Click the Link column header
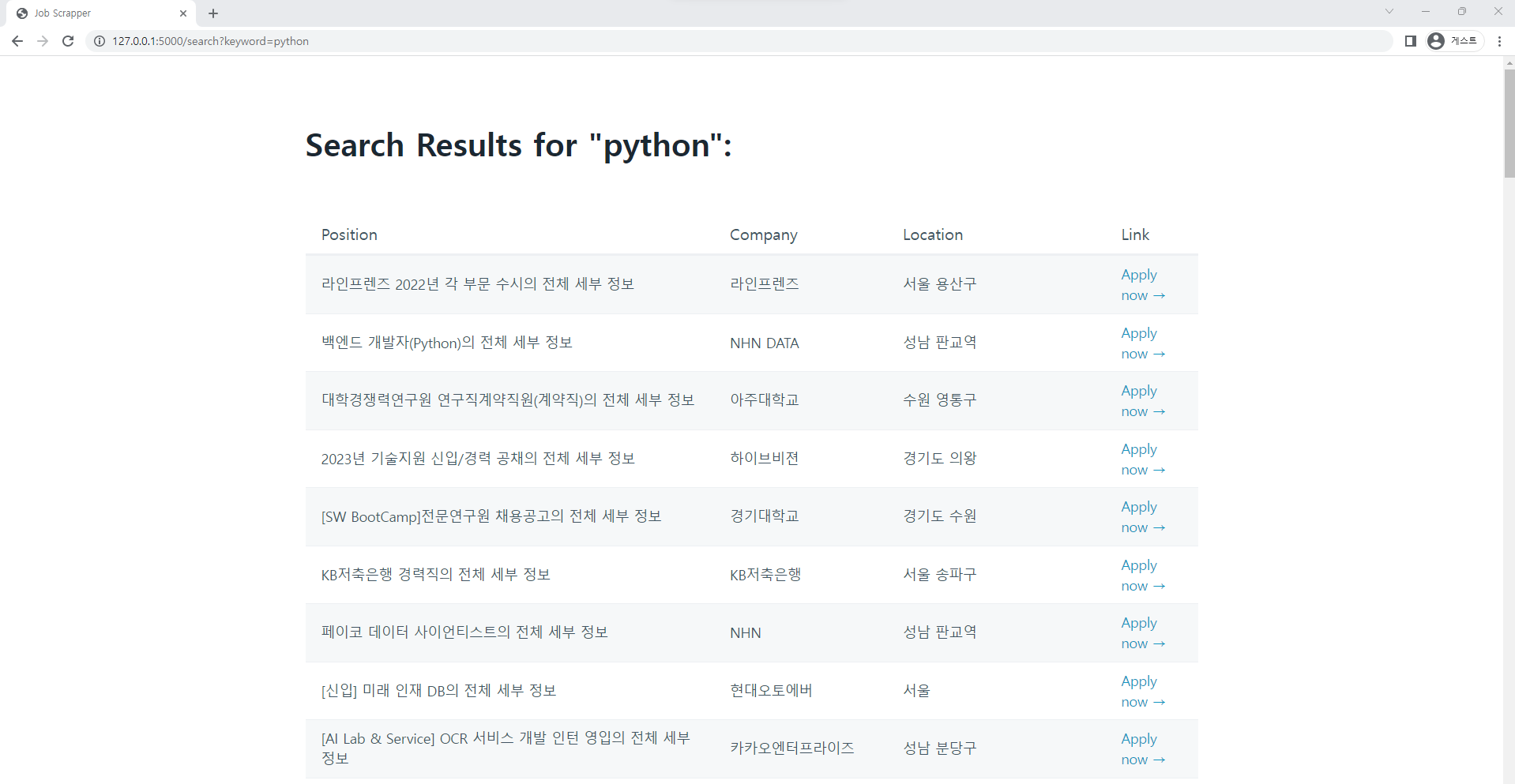Screen dimensions: 1515x784 click(x=1135, y=234)
